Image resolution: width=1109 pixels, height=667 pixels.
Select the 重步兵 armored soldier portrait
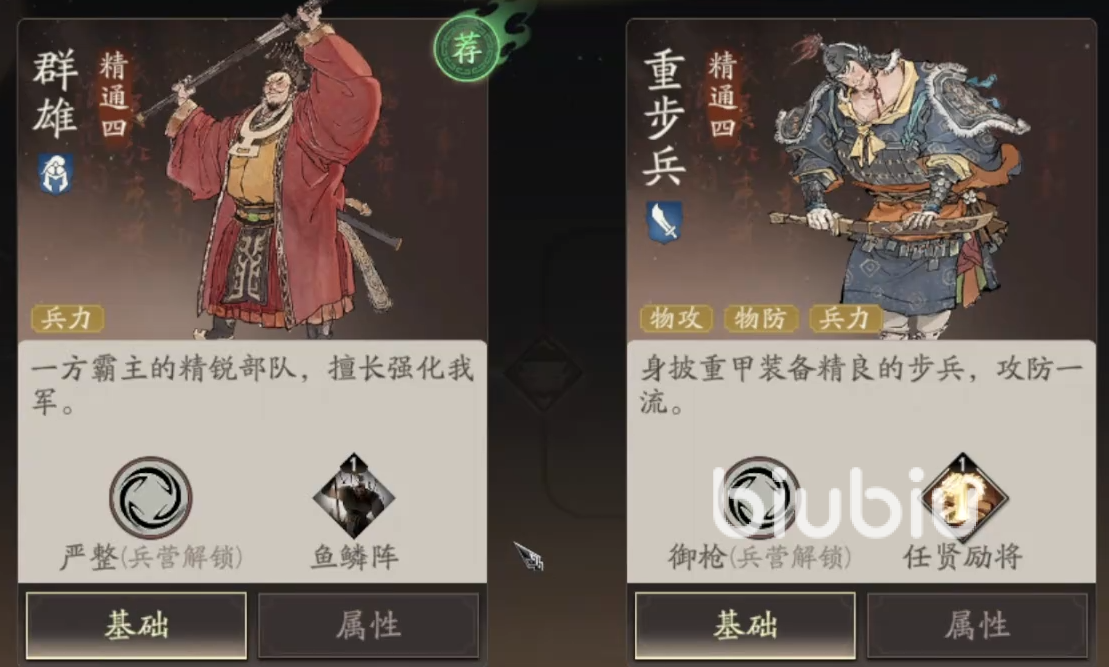pyautogui.click(x=898, y=184)
